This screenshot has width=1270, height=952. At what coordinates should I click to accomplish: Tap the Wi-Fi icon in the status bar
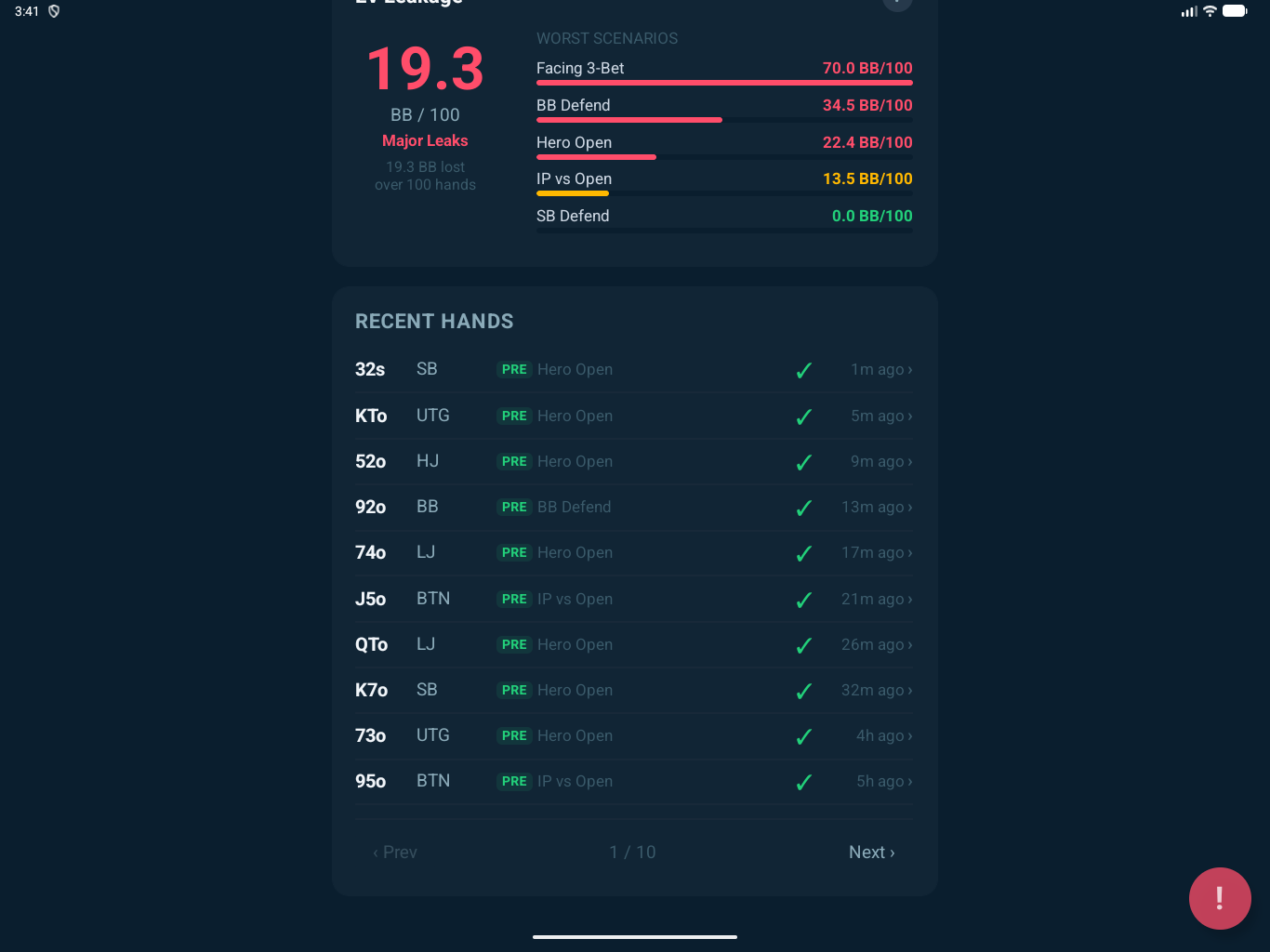pyautogui.click(x=1209, y=11)
